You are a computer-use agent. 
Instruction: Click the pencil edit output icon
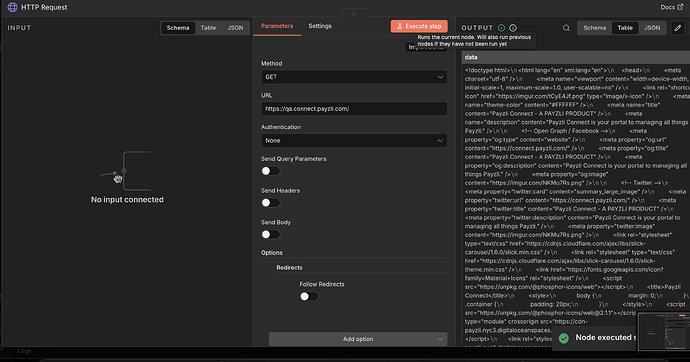678,28
